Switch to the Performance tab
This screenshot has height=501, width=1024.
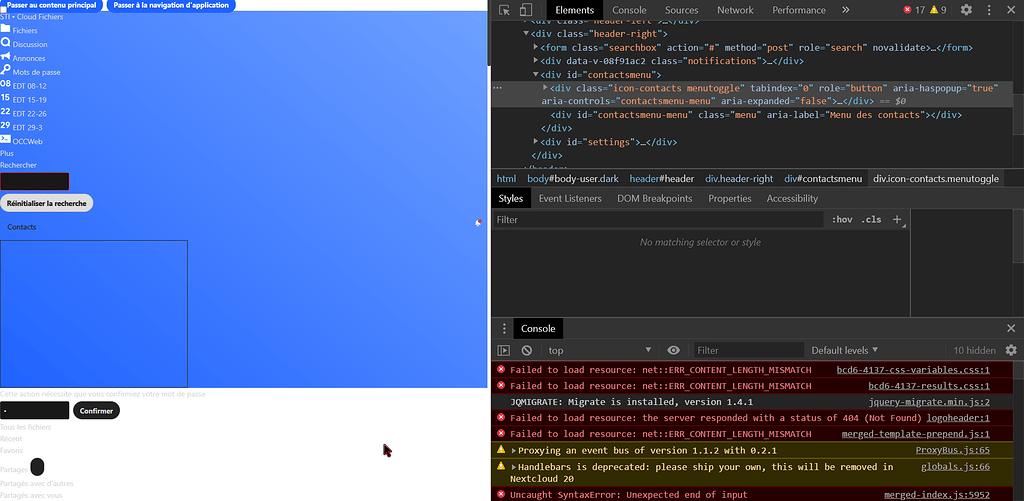pyautogui.click(x=799, y=10)
